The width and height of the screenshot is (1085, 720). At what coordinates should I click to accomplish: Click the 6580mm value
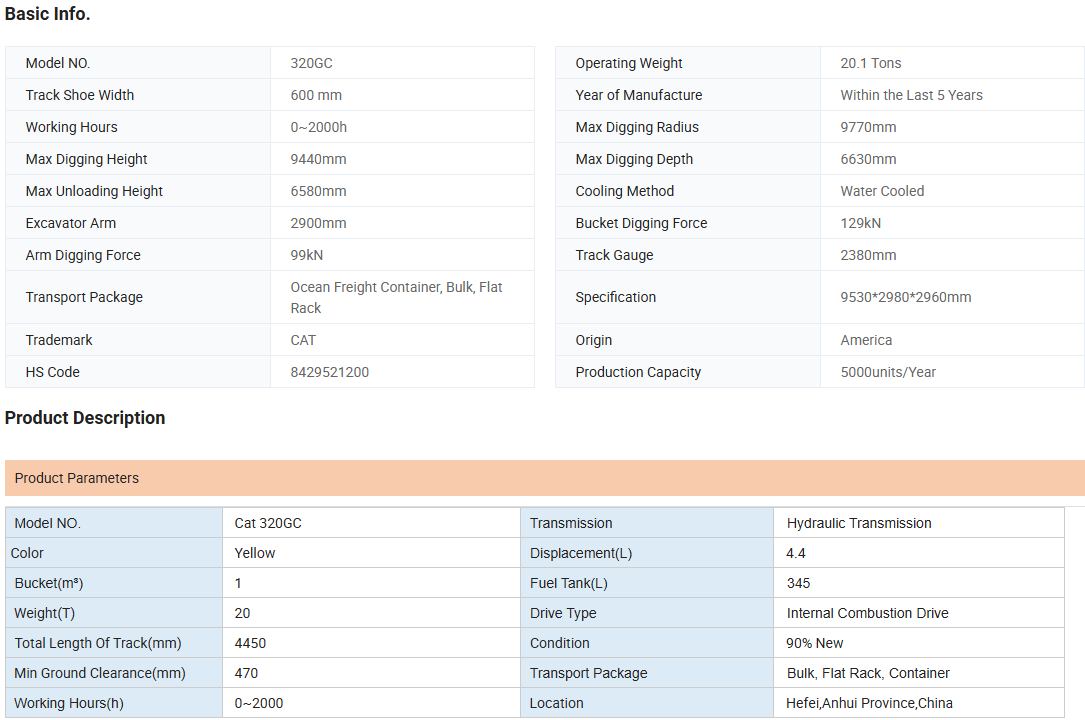318,191
